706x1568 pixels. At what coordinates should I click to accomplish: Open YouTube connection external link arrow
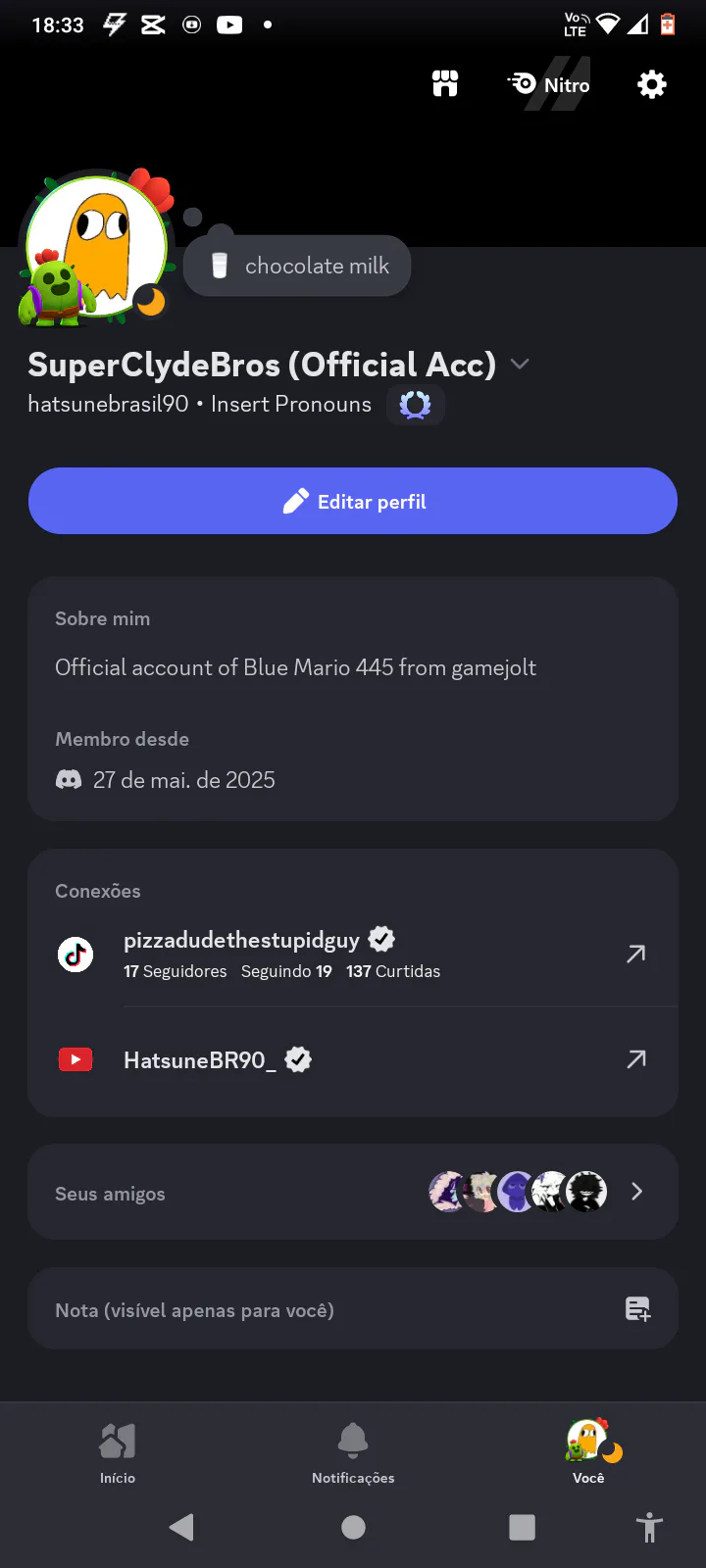(636, 1059)
